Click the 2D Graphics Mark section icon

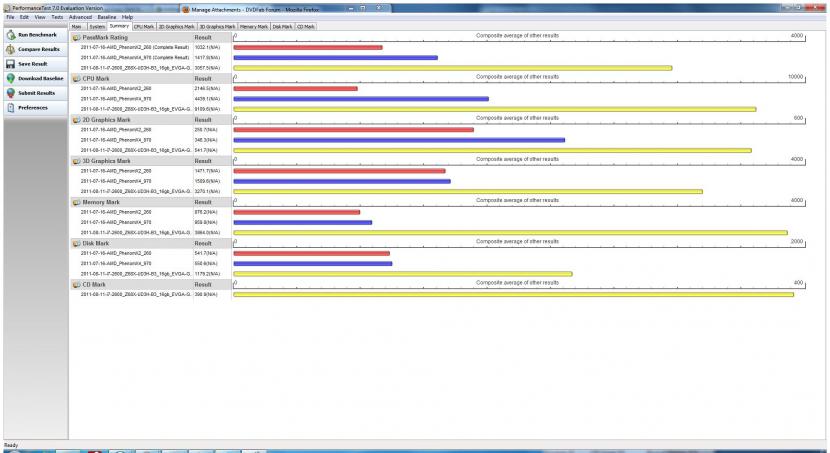[x=76, y=120]
